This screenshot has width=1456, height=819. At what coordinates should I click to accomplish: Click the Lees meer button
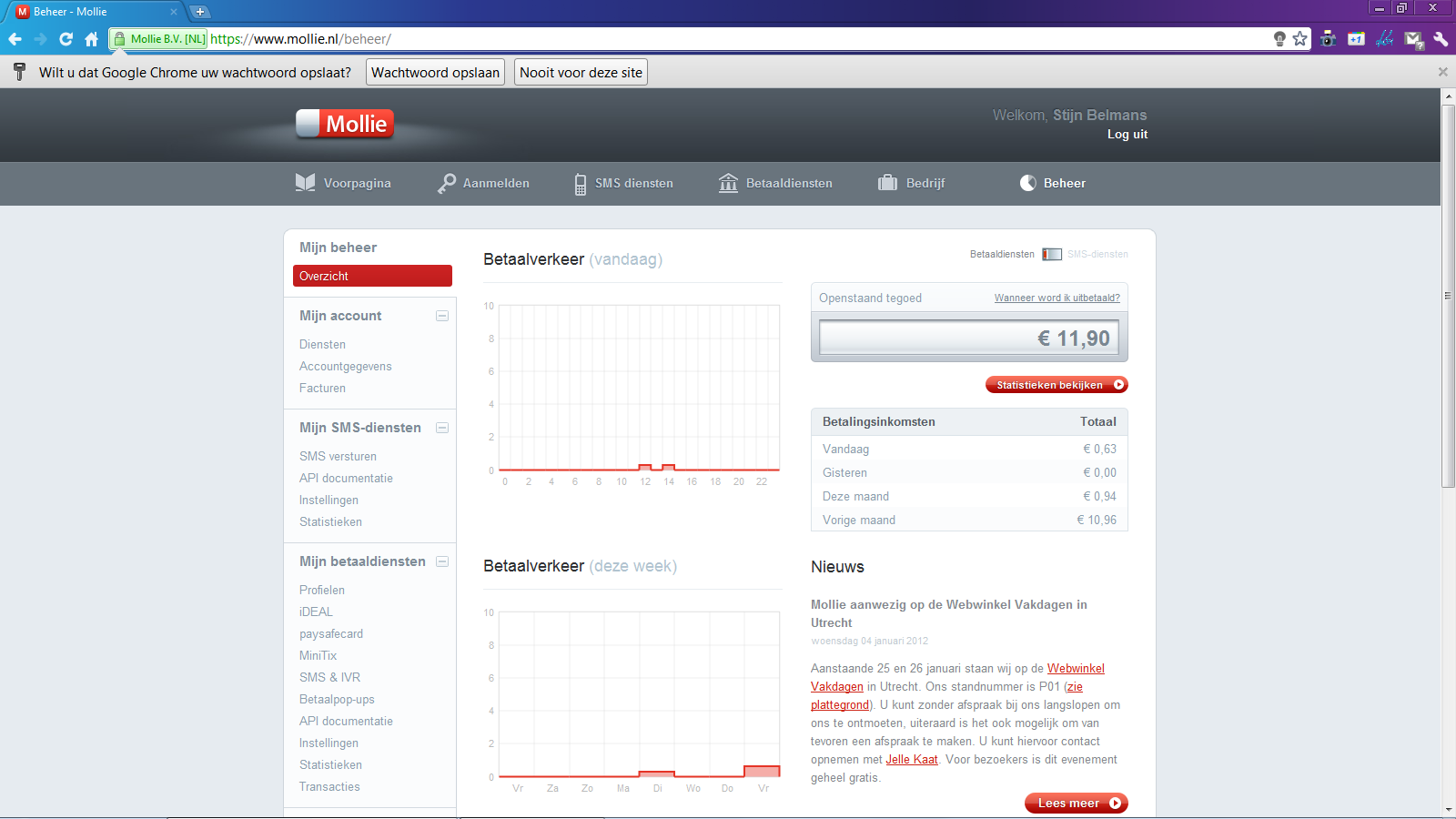tap(1077, 804)
